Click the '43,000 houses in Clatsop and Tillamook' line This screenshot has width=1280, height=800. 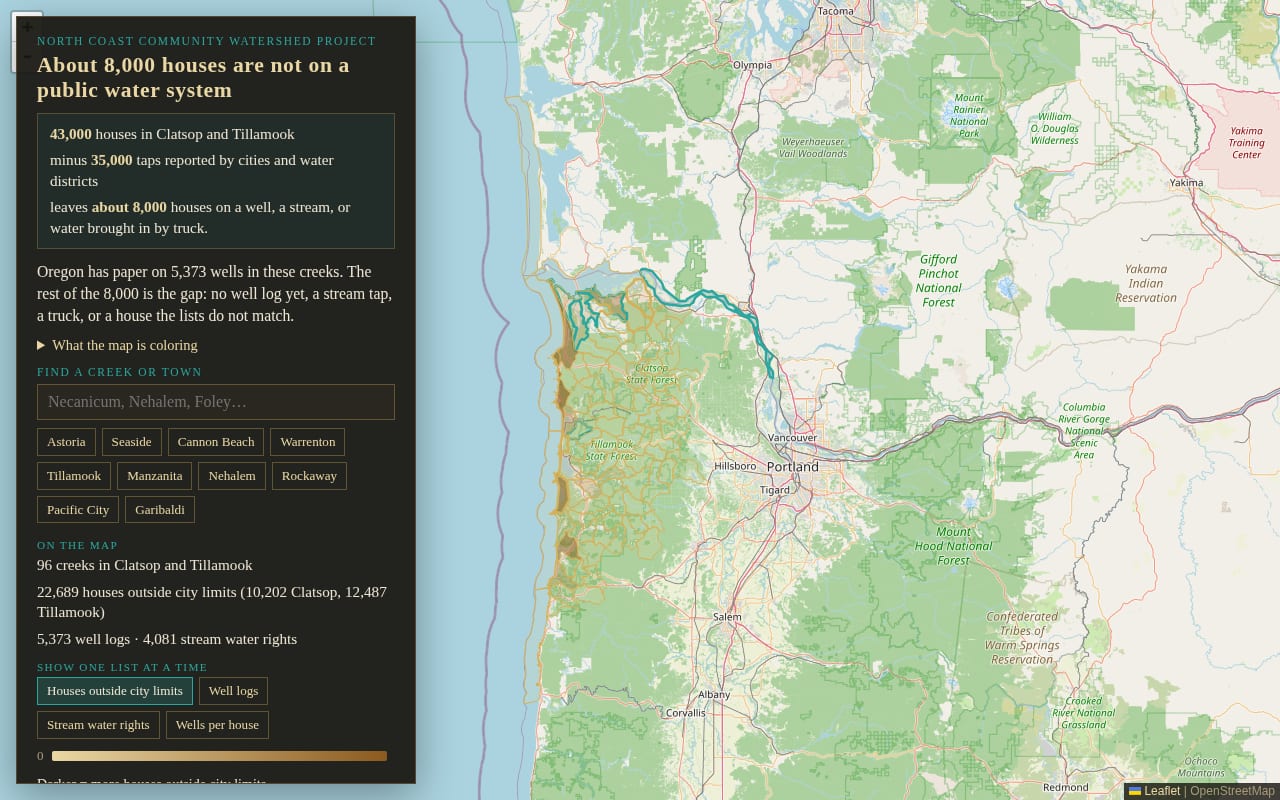coord(172,134)
